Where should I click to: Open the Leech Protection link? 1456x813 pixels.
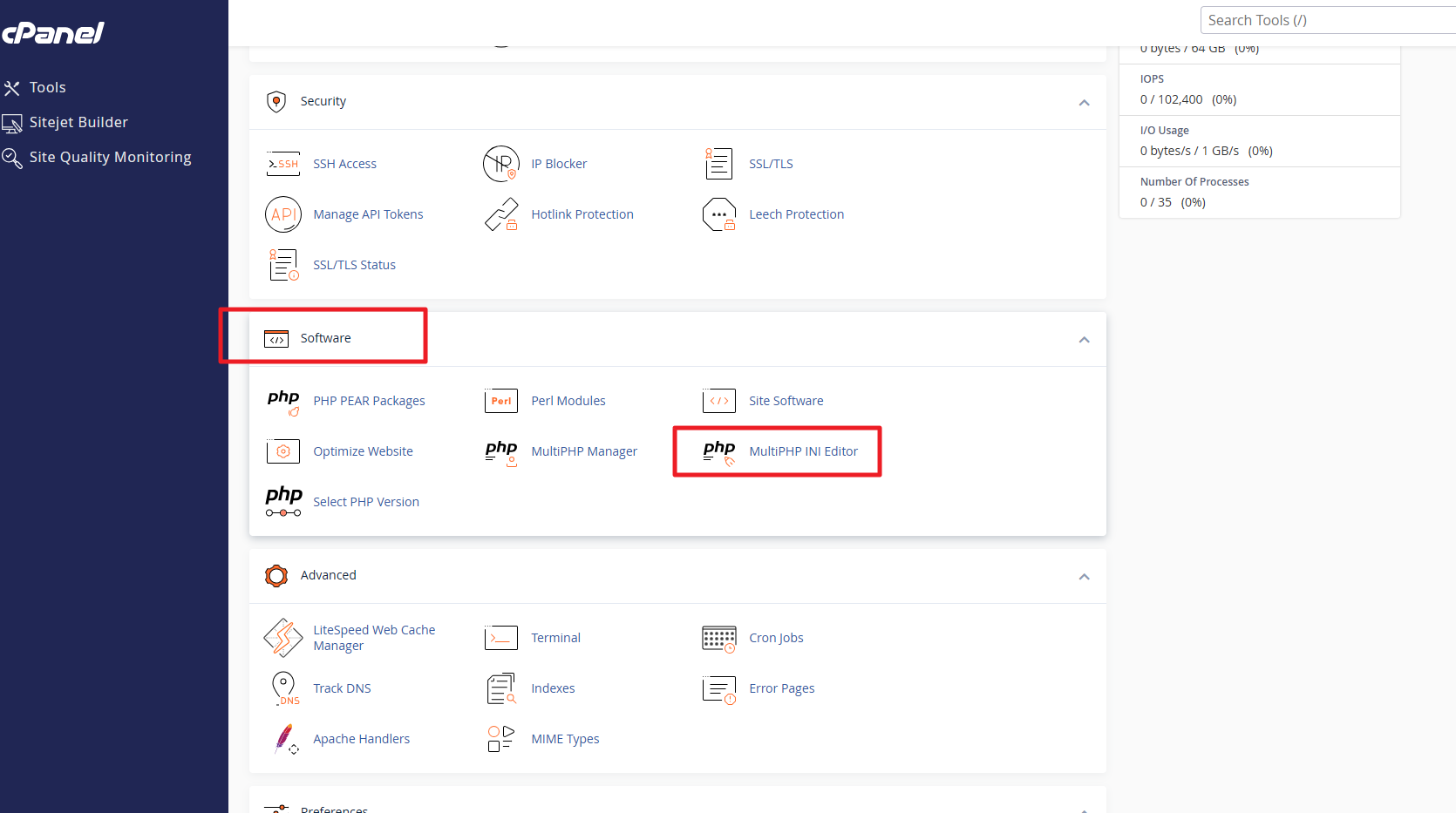point(796,214)
